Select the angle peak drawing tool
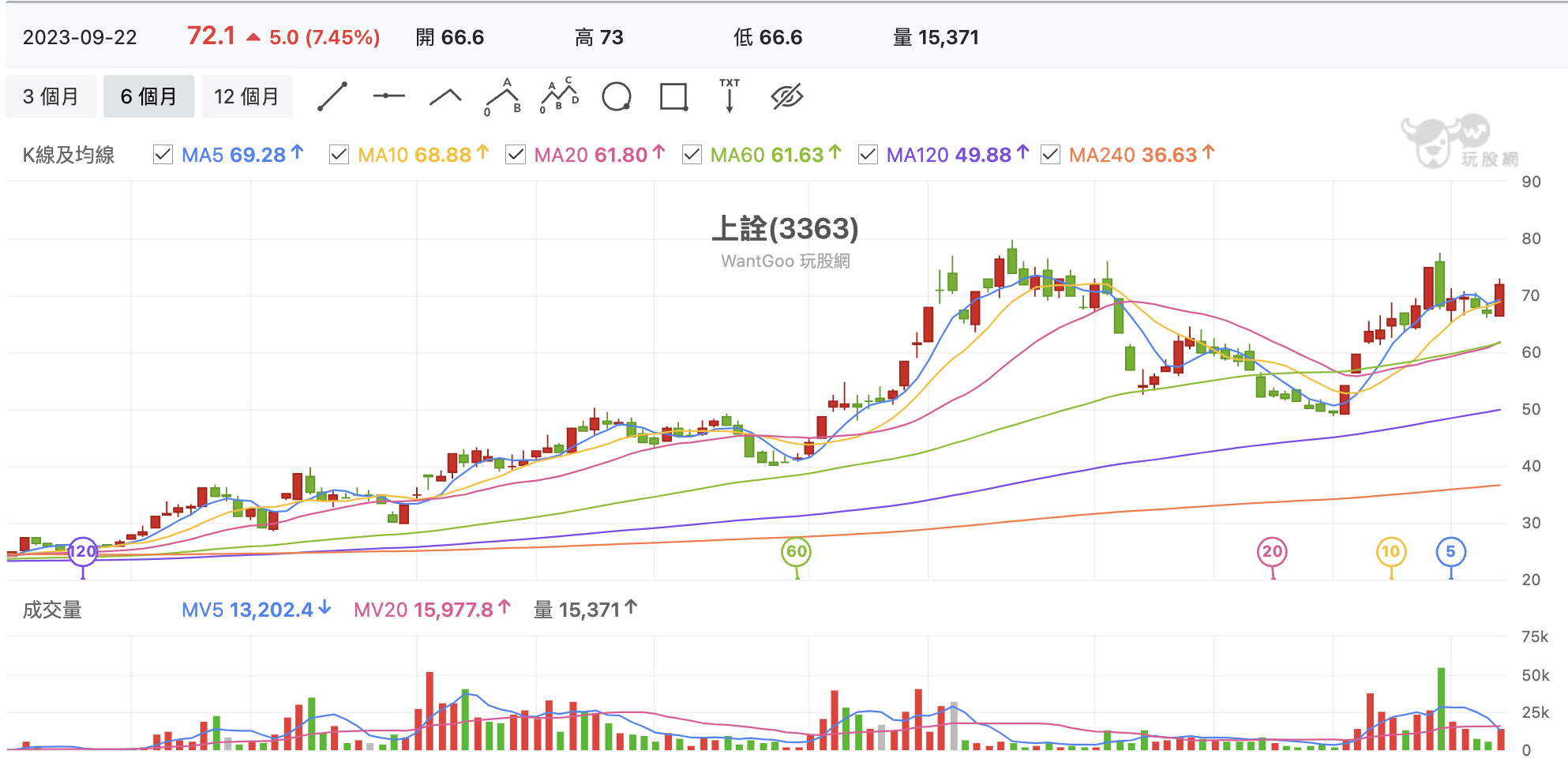The width and height of the screenshot is (1568, 766). [x=445, y=96]
